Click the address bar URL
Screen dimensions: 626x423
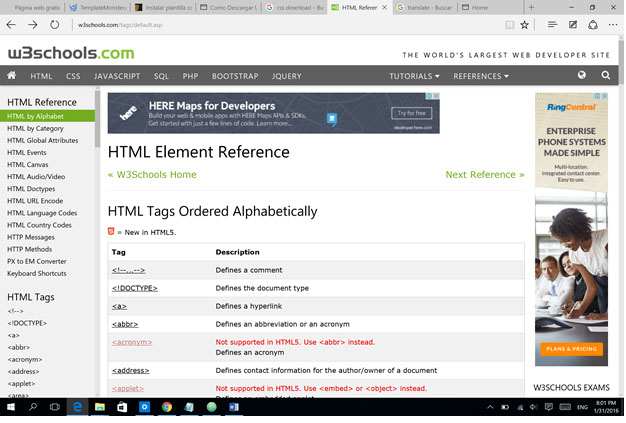pos(120,25)
